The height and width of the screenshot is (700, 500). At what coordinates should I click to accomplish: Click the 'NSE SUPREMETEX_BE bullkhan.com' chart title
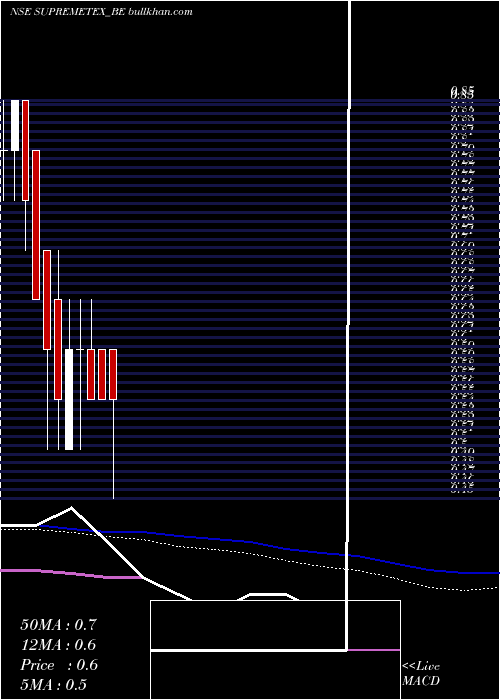click(101, 12)
